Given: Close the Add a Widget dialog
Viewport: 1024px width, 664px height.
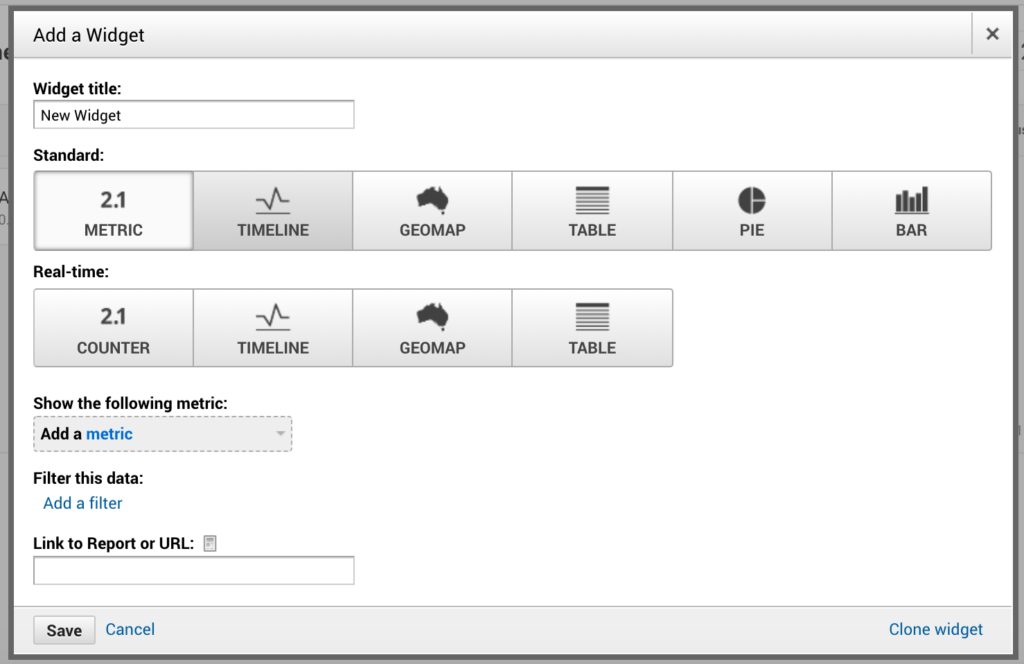Looking at the screenshot, I should pos(992,34).
